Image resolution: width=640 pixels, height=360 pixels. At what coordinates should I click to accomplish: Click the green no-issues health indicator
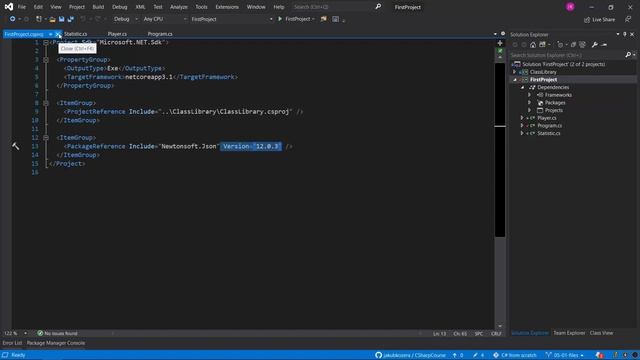coord(40,333)
